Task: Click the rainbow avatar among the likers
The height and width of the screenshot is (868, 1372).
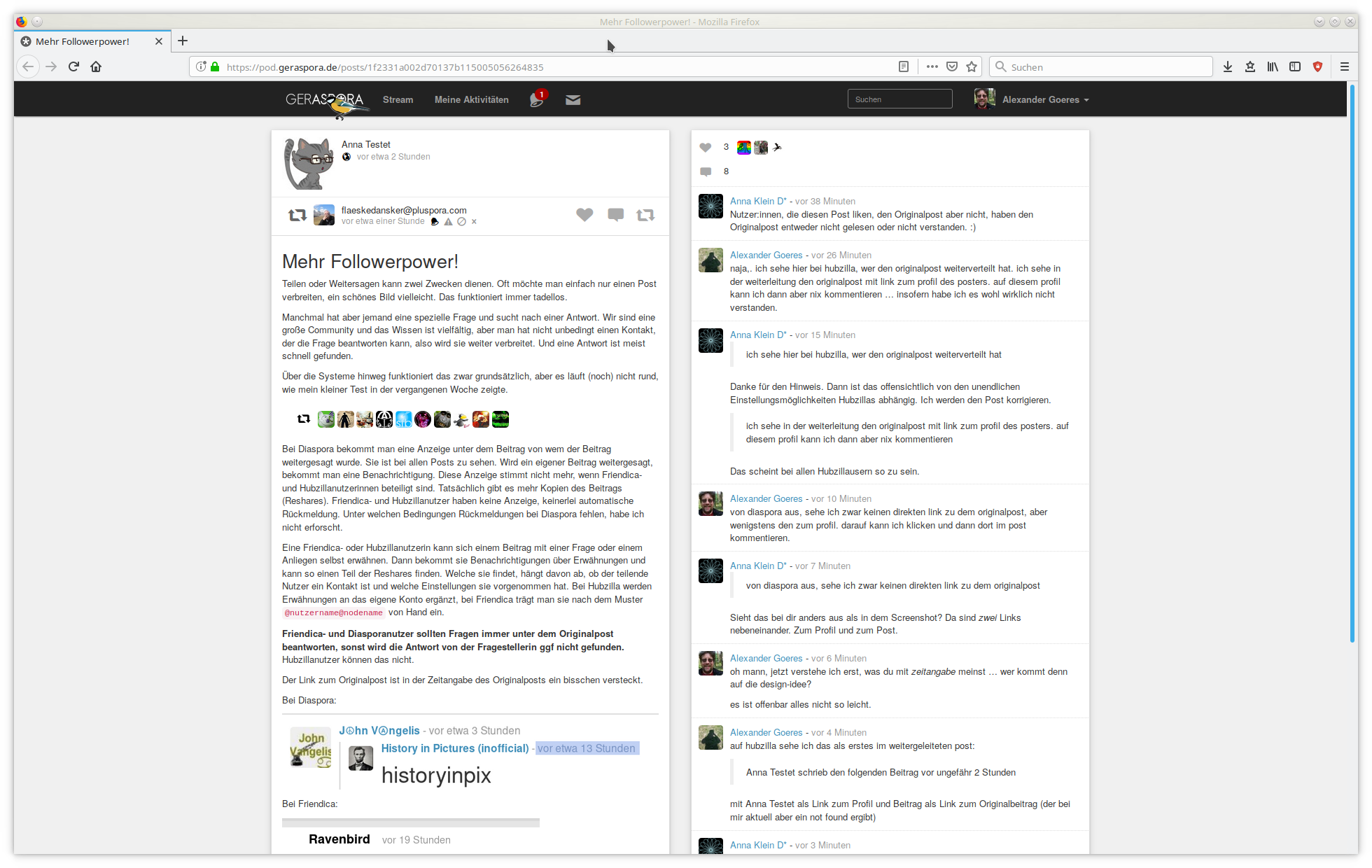Action: [744, 147]
